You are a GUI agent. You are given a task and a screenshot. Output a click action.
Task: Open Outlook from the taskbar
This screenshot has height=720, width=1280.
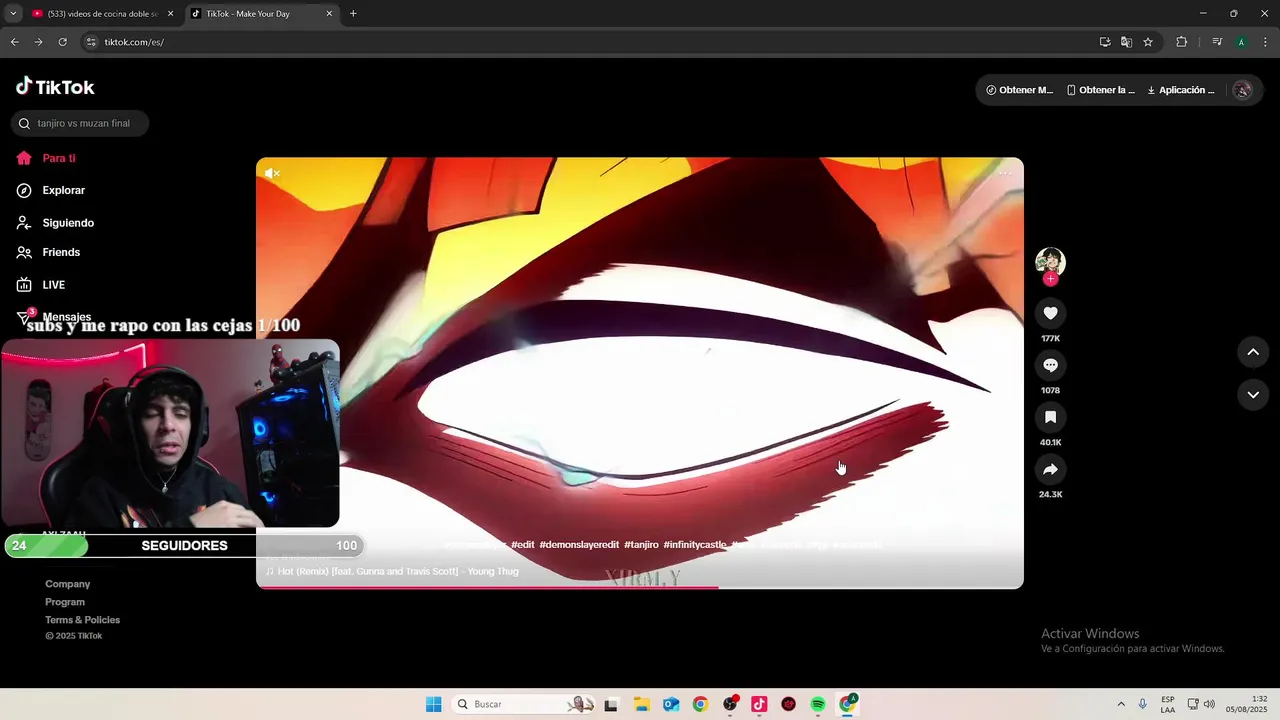[x=671, y=704]
